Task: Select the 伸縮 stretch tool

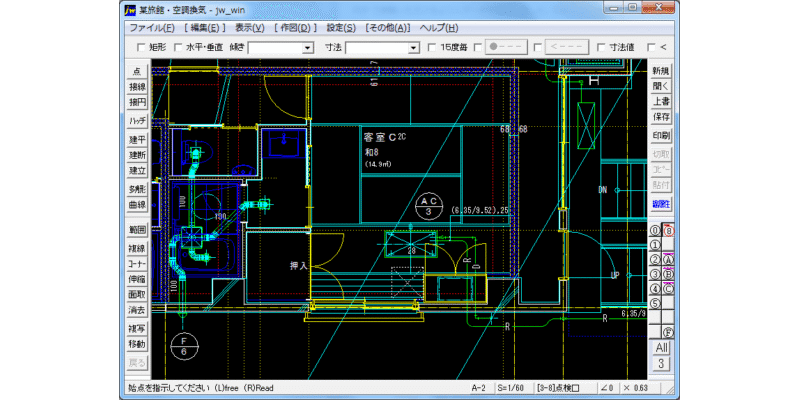Action: point(137,279)
